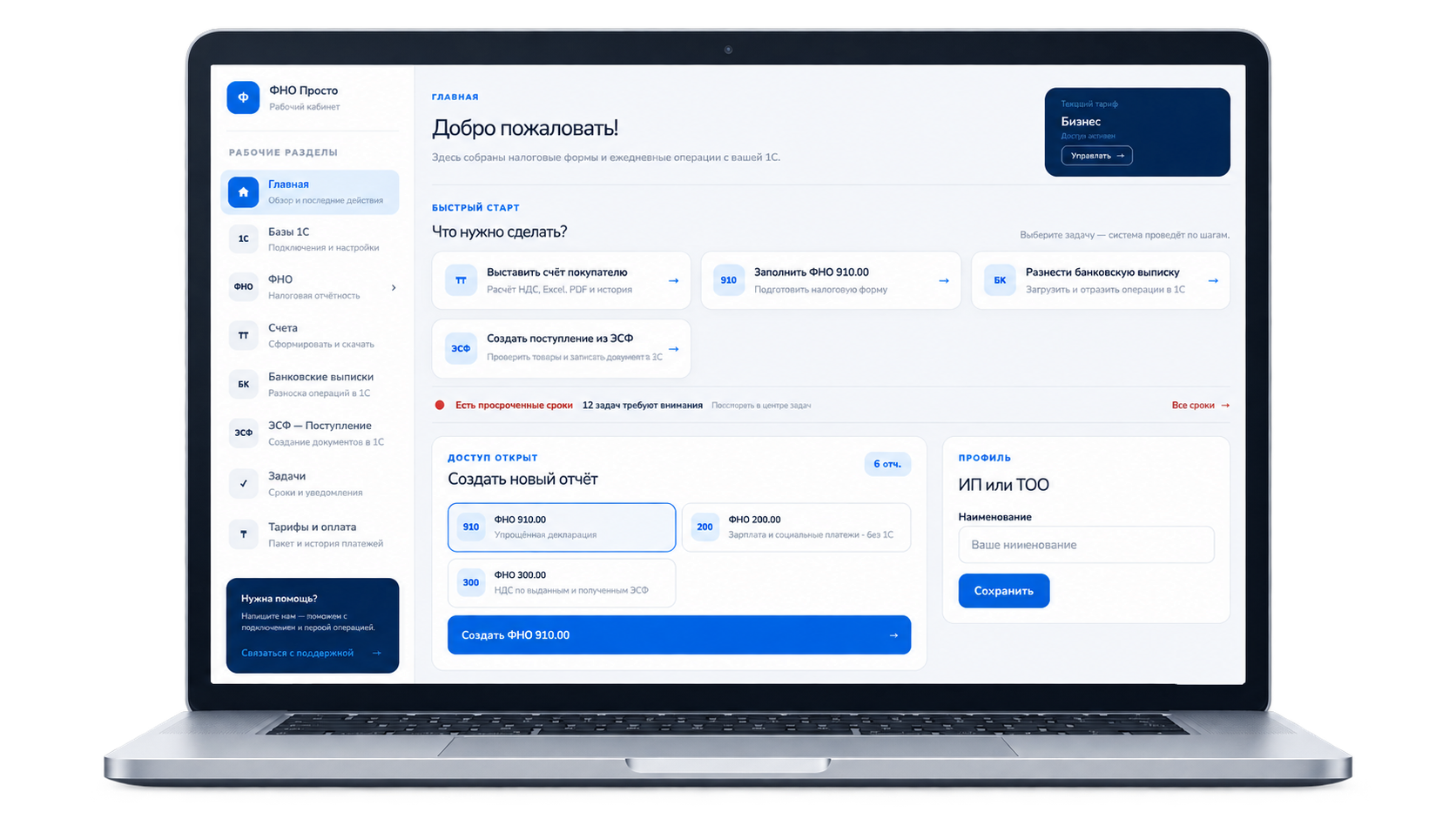
Task: Go to Счета in the sidebar
Action: pos(310,335)
